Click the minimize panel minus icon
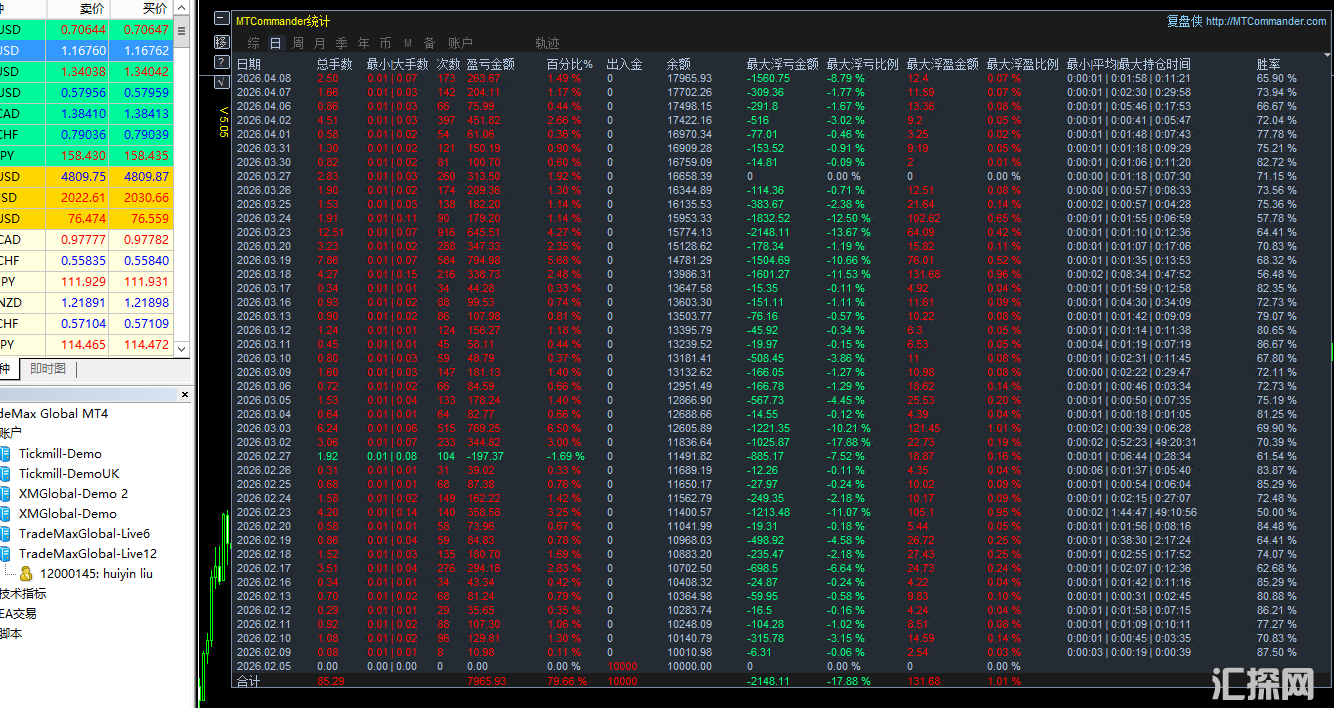 click(x=221, y=19)
